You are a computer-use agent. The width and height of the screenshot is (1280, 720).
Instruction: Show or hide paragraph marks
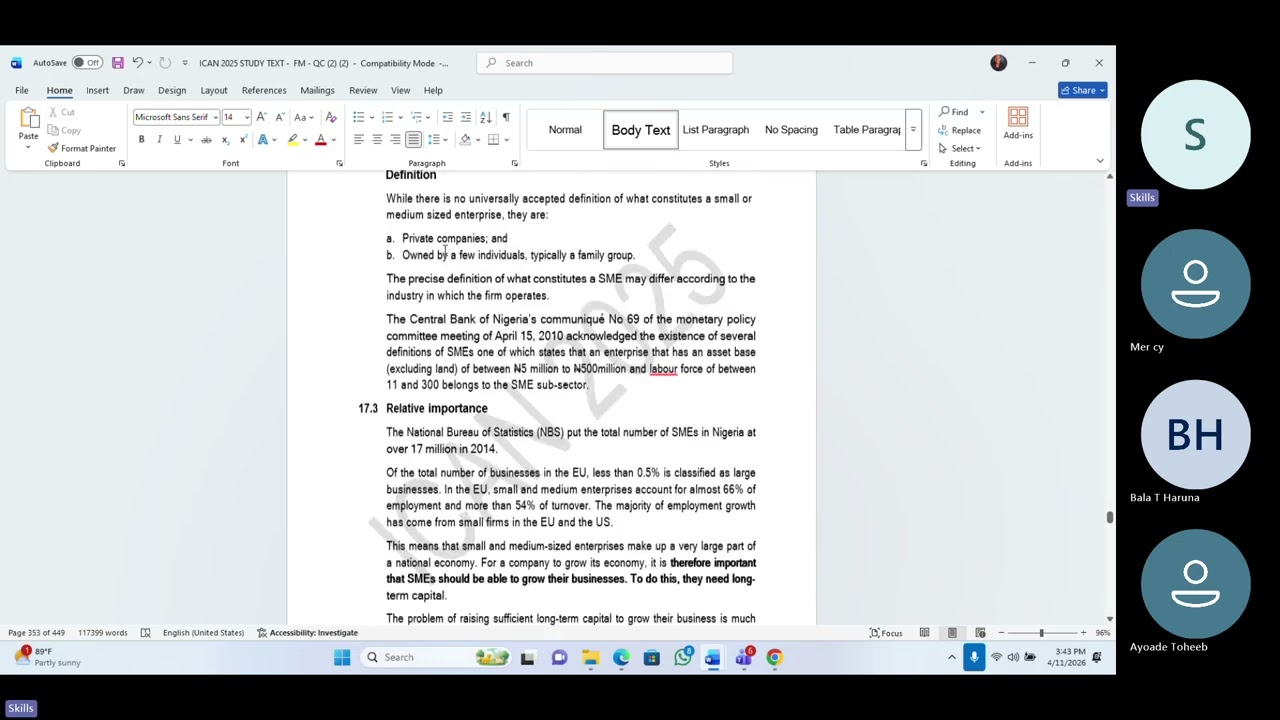(506, 117)
